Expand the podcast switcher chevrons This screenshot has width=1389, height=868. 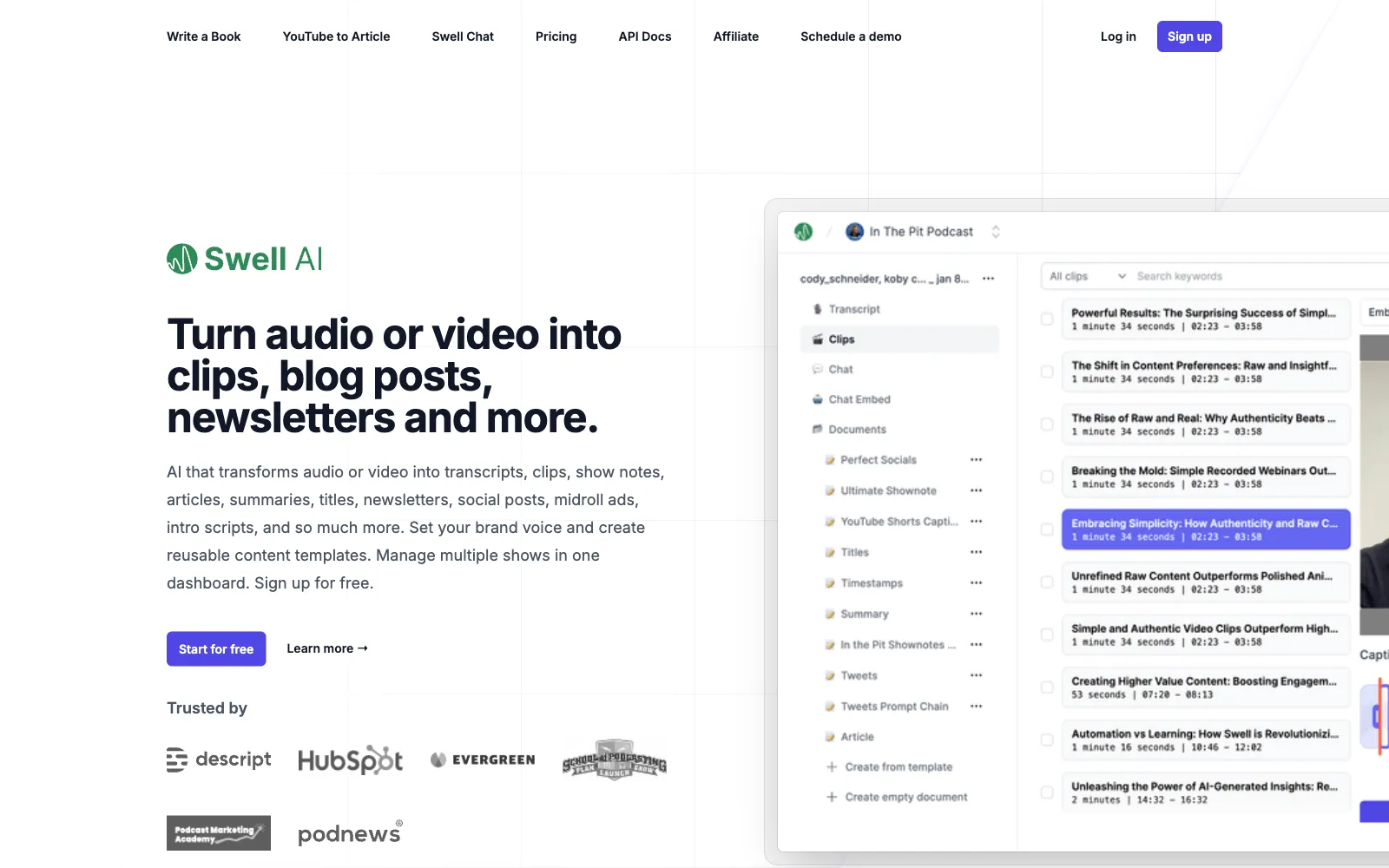coord(996,232)
